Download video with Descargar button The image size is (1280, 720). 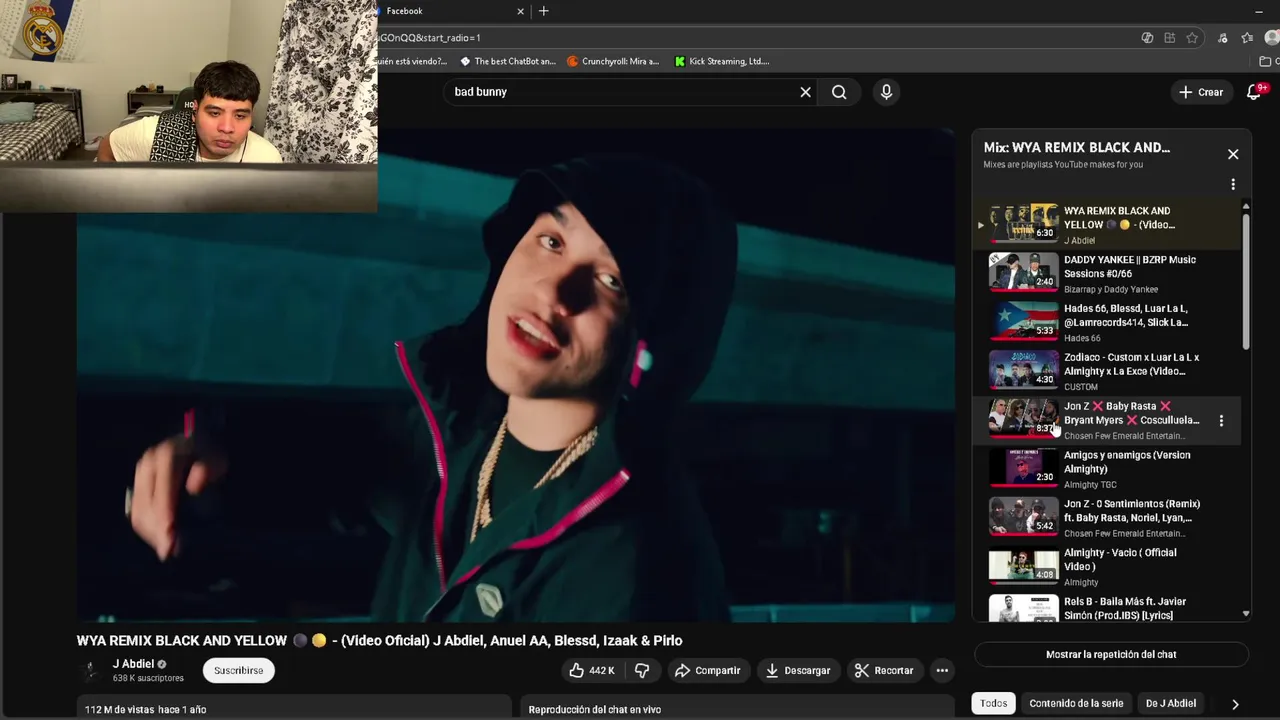[797, 670]
